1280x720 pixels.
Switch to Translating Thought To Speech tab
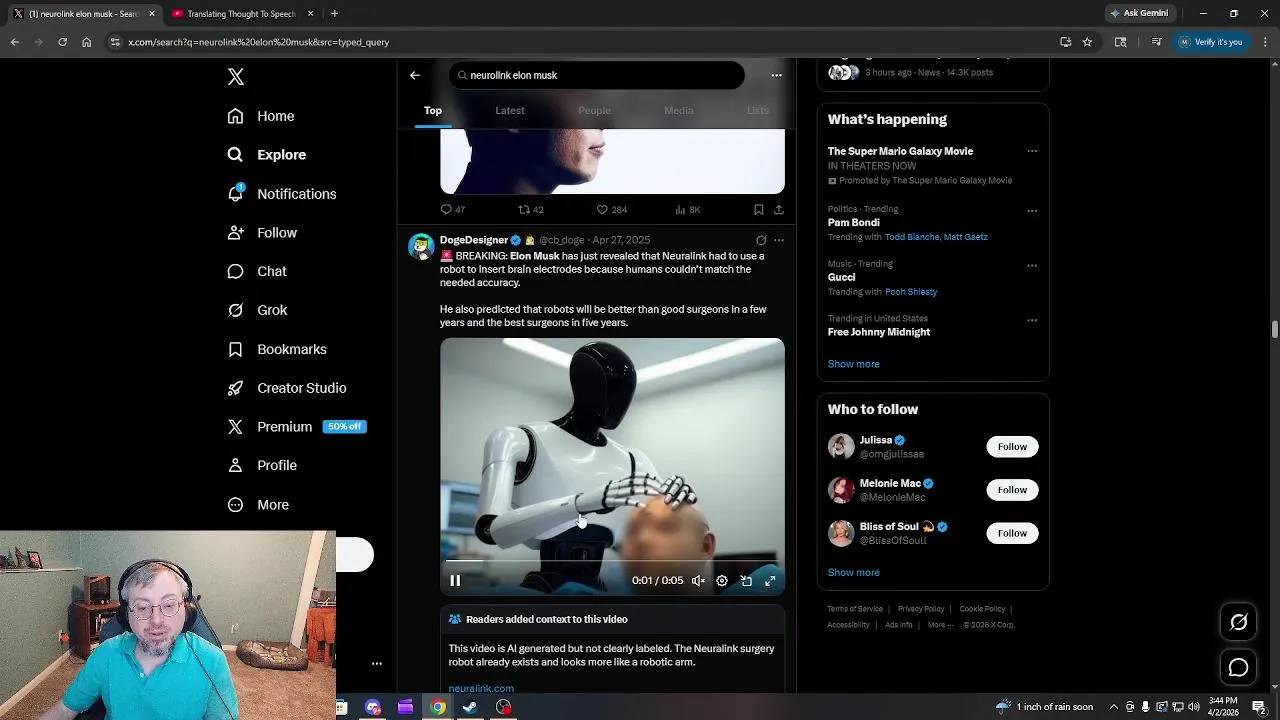coord(240,14)
